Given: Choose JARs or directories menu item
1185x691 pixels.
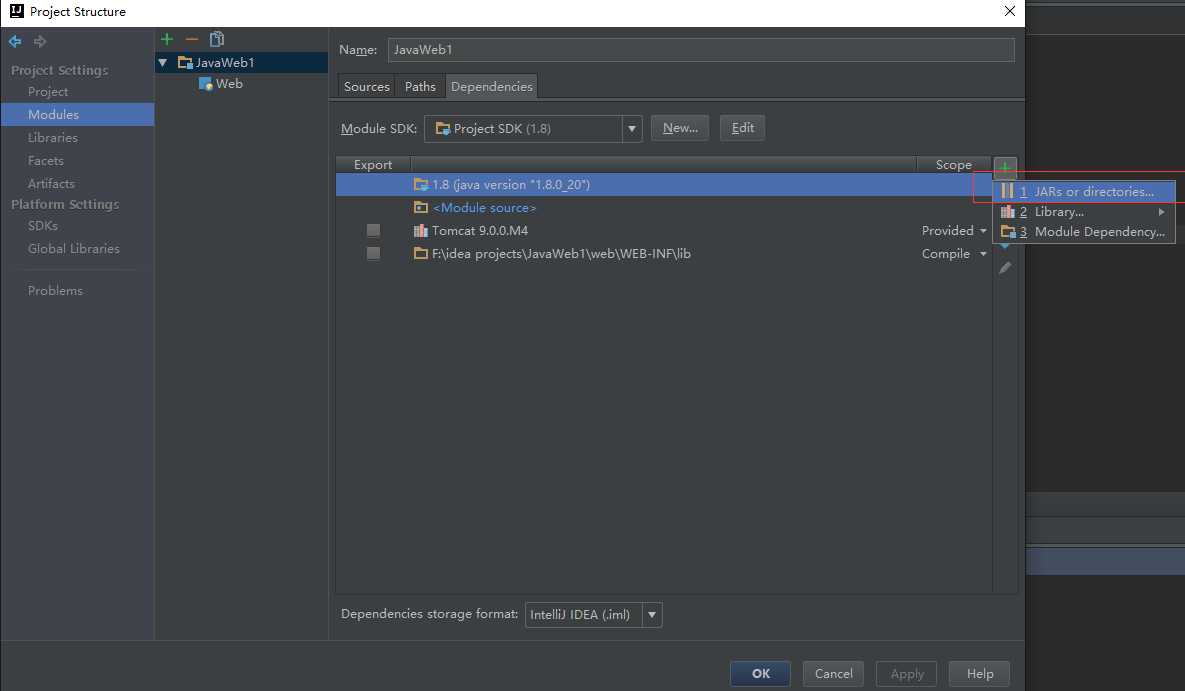Looking at the screenshot, I should [x=1084, y=191].
